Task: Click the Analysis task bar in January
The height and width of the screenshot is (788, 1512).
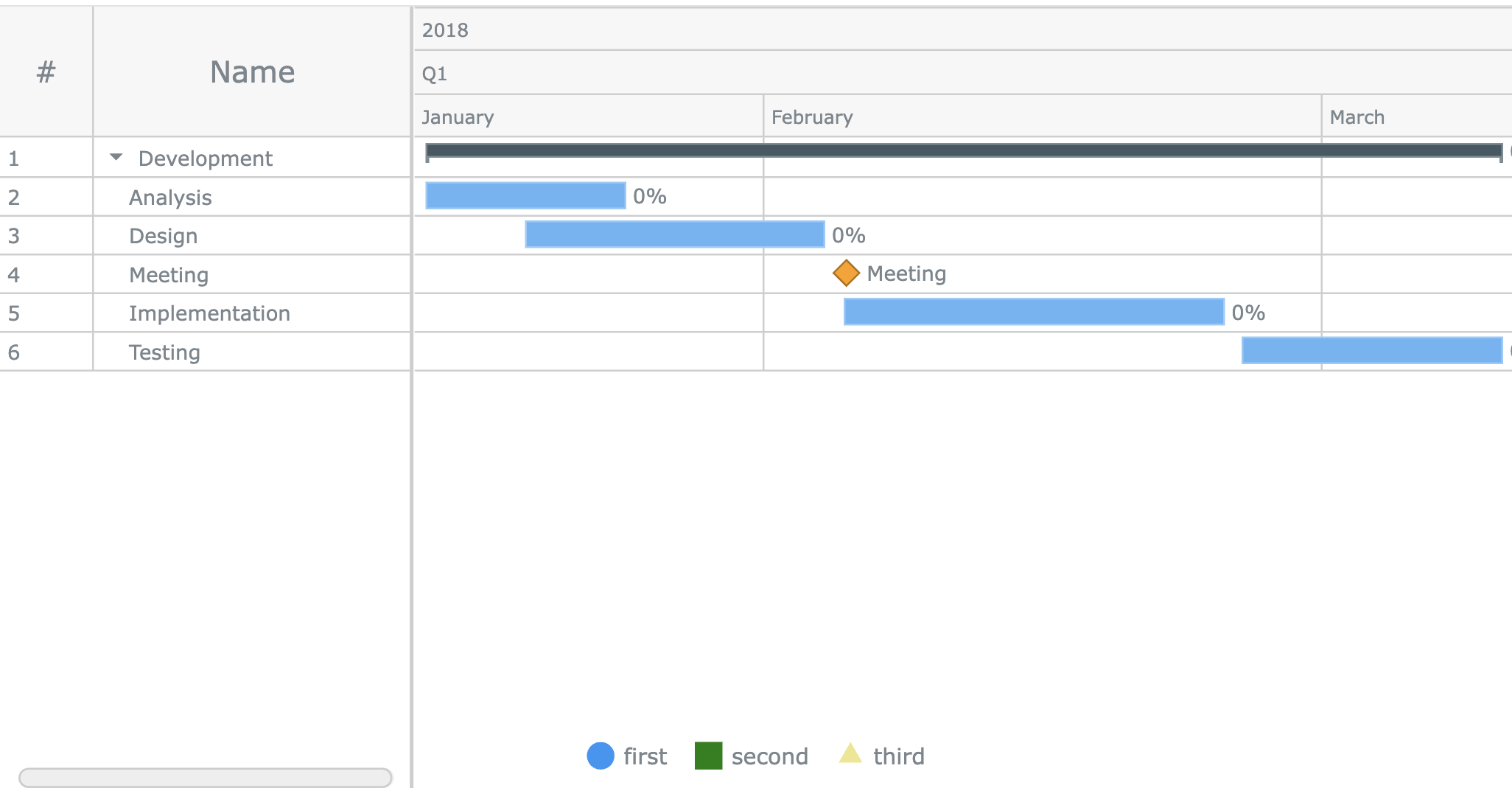Action: 523,195
